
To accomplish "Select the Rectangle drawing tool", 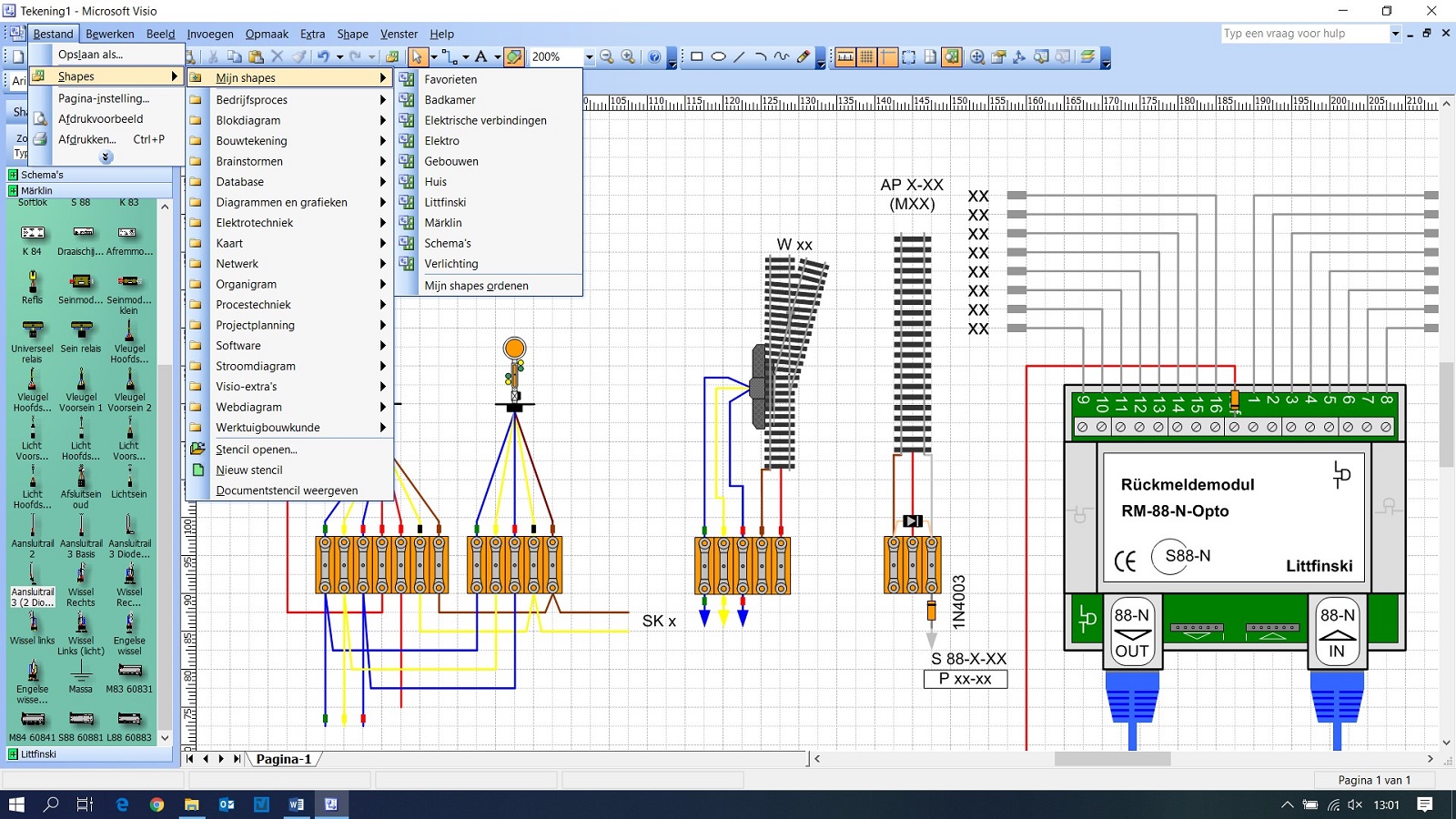I will tap(697, 56).
